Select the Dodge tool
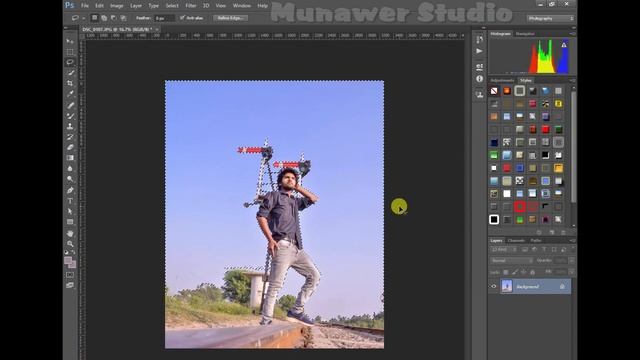The image size is (640, 360). [x=70, y=179]
